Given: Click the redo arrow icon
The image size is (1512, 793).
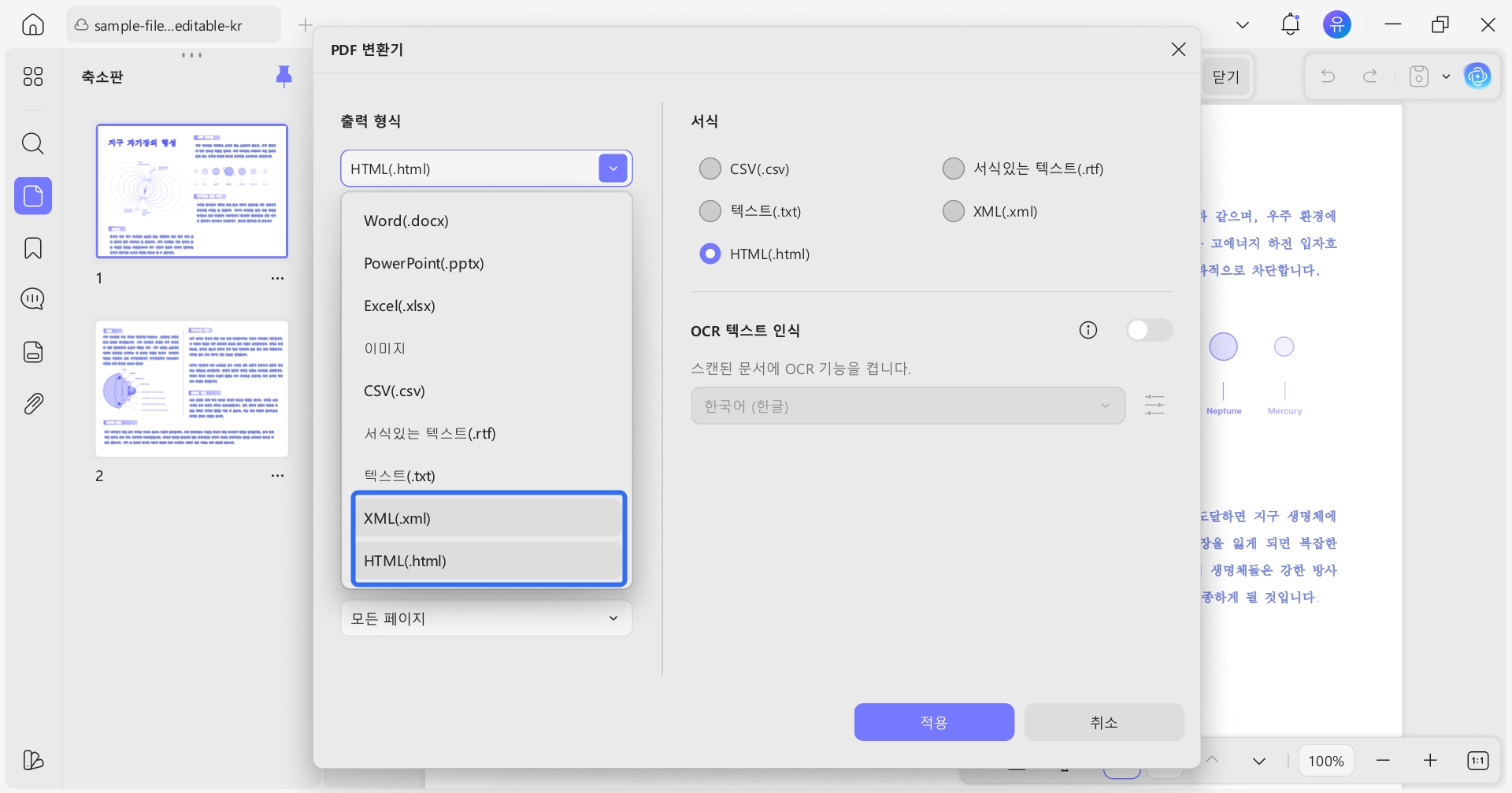Looking at the screenshot, I should [1370, 76].
